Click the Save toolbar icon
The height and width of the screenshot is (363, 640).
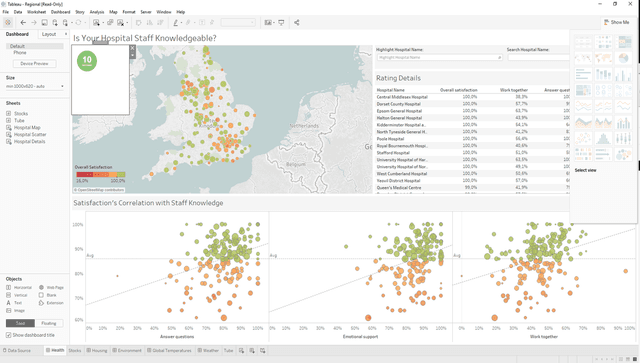coord(44,22)
